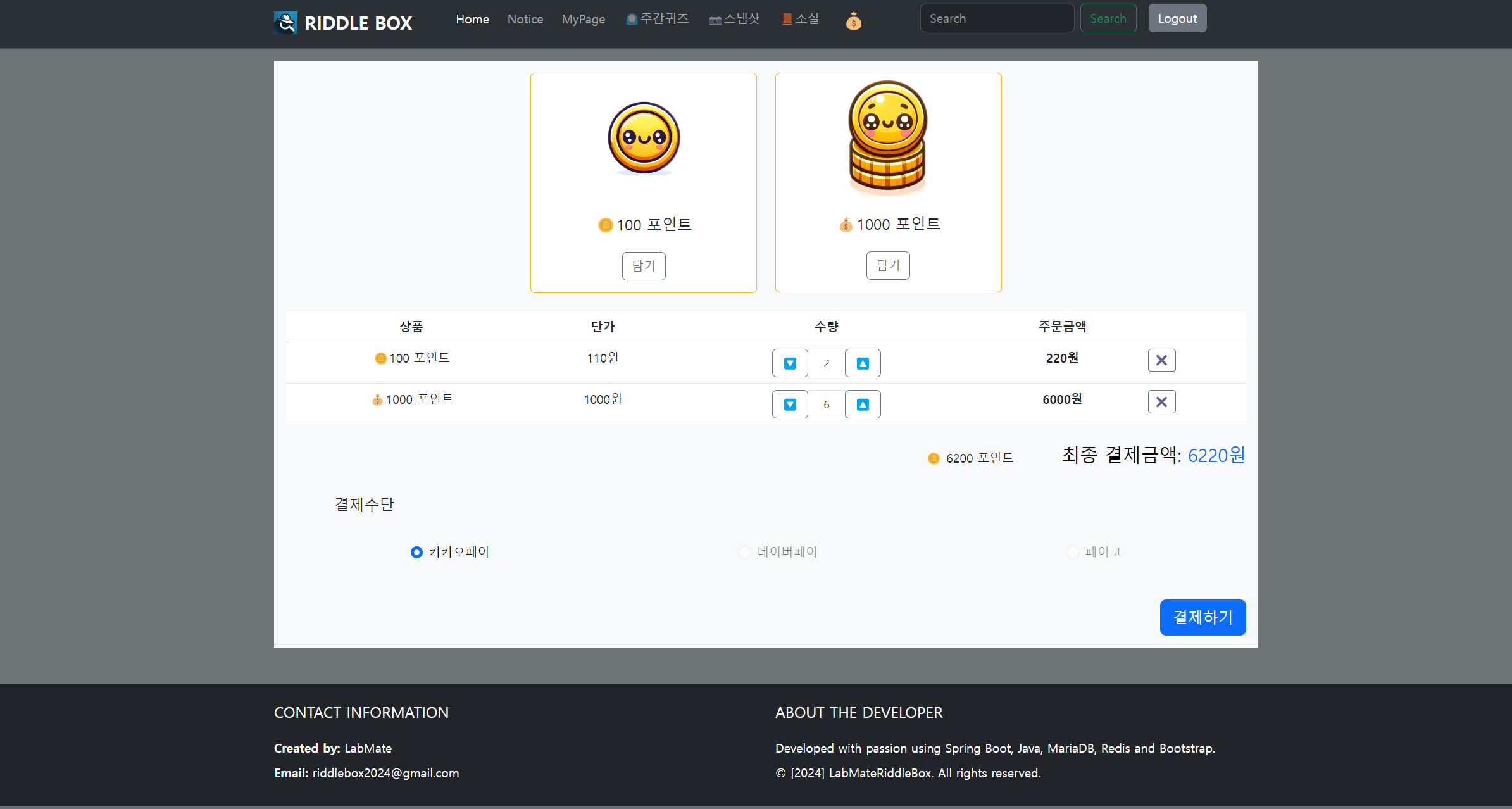
Task: Click the stacked coins product image
Action: (887, 137)
